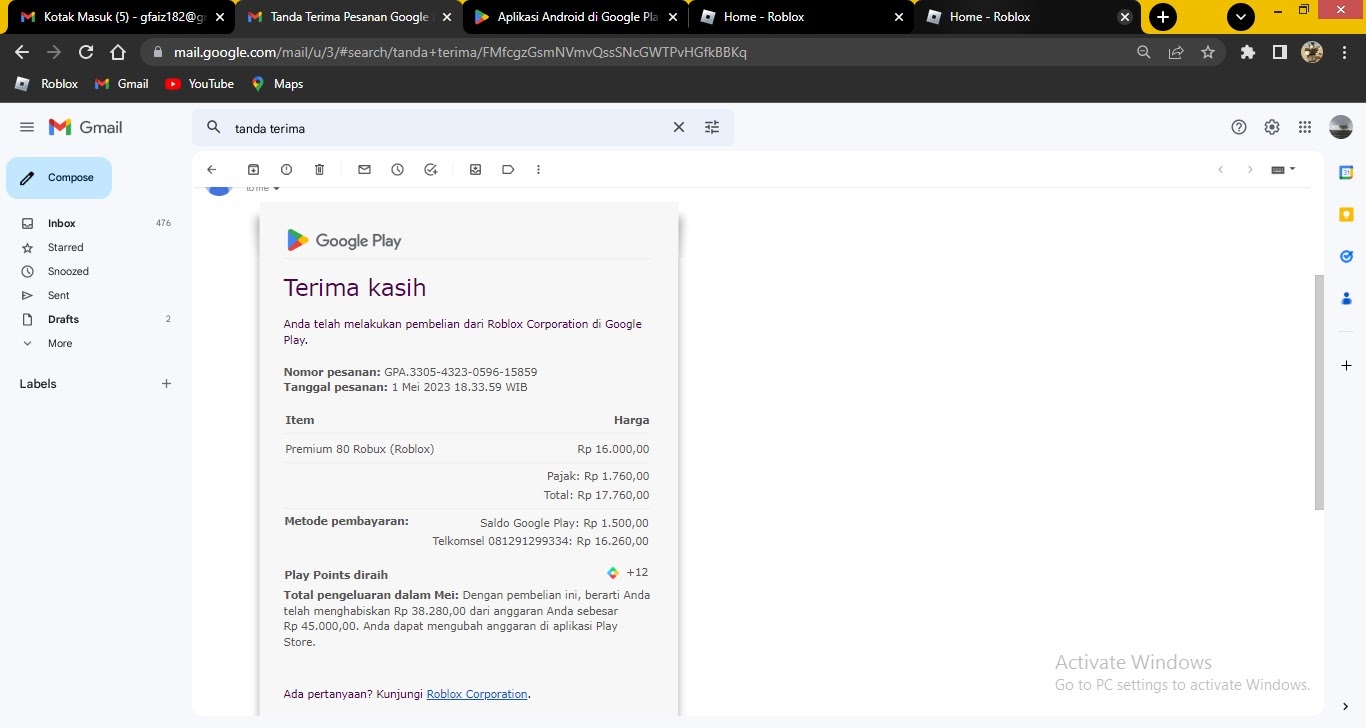Image resolution: width=1366 pixels, height=728 pixels.
Task: Bookmark this page with star icon
Action: tap(1208, 52)
